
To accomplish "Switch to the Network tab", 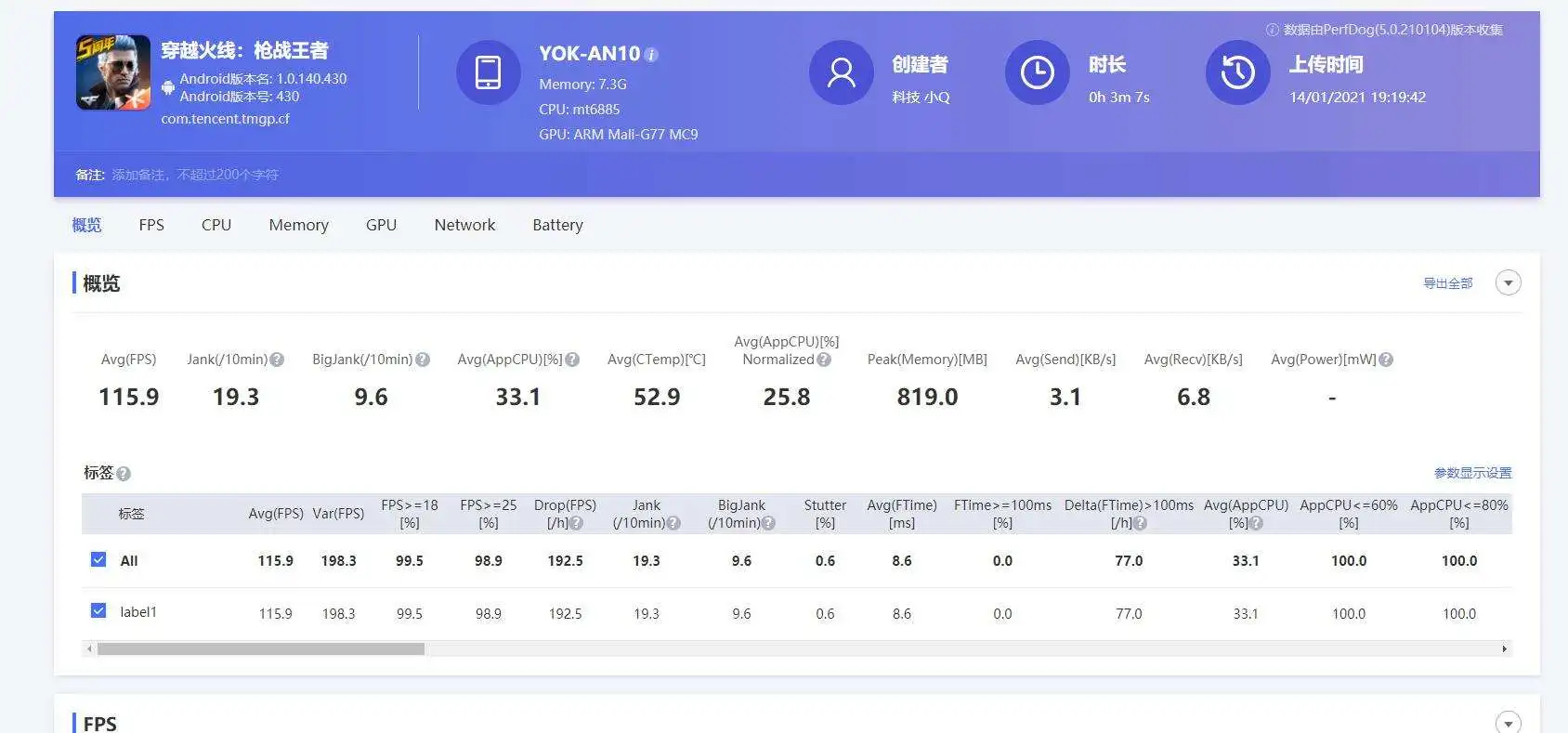I will [464, 225].
